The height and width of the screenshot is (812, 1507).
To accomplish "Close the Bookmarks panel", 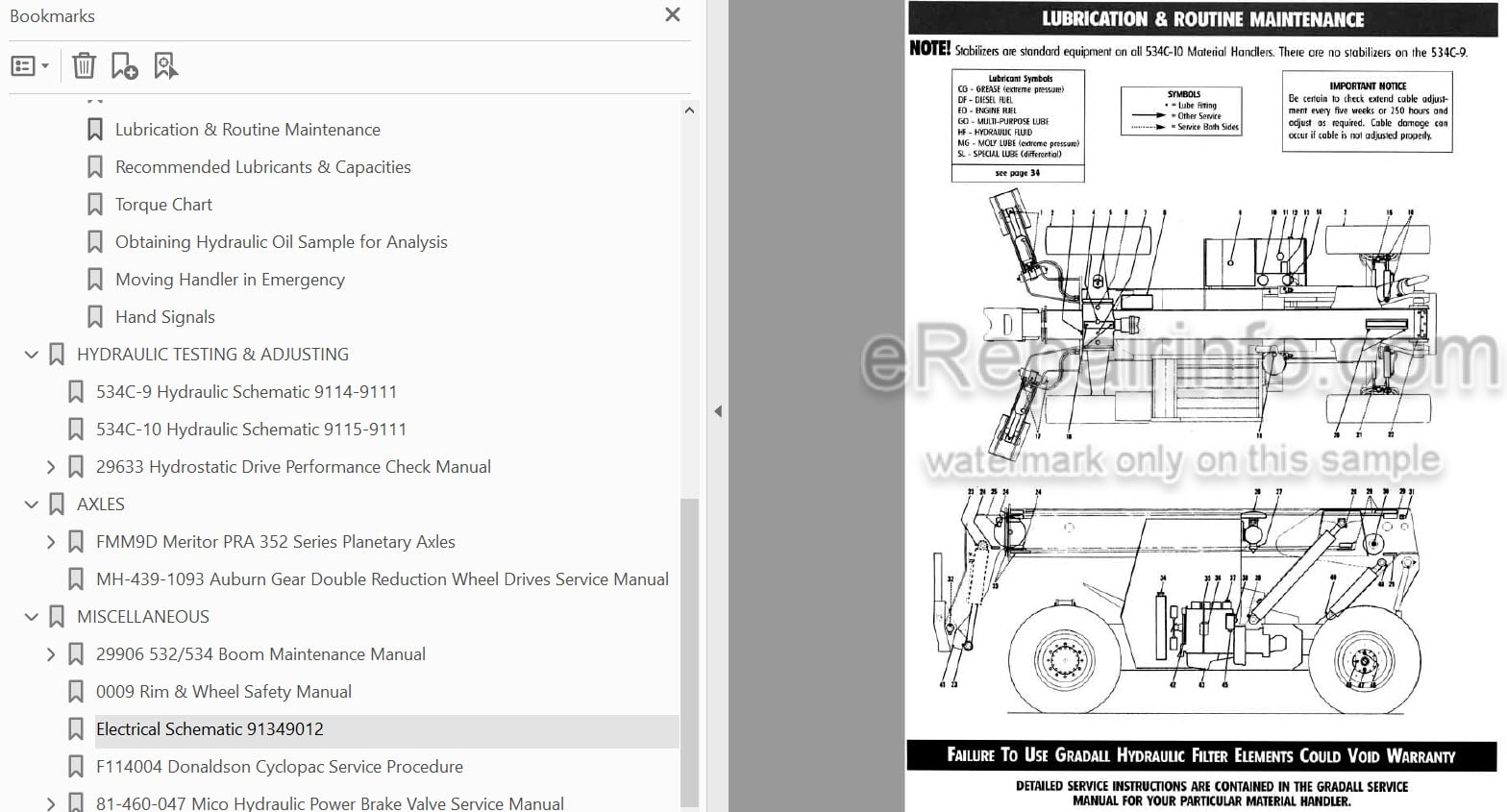I will (673, 14).
